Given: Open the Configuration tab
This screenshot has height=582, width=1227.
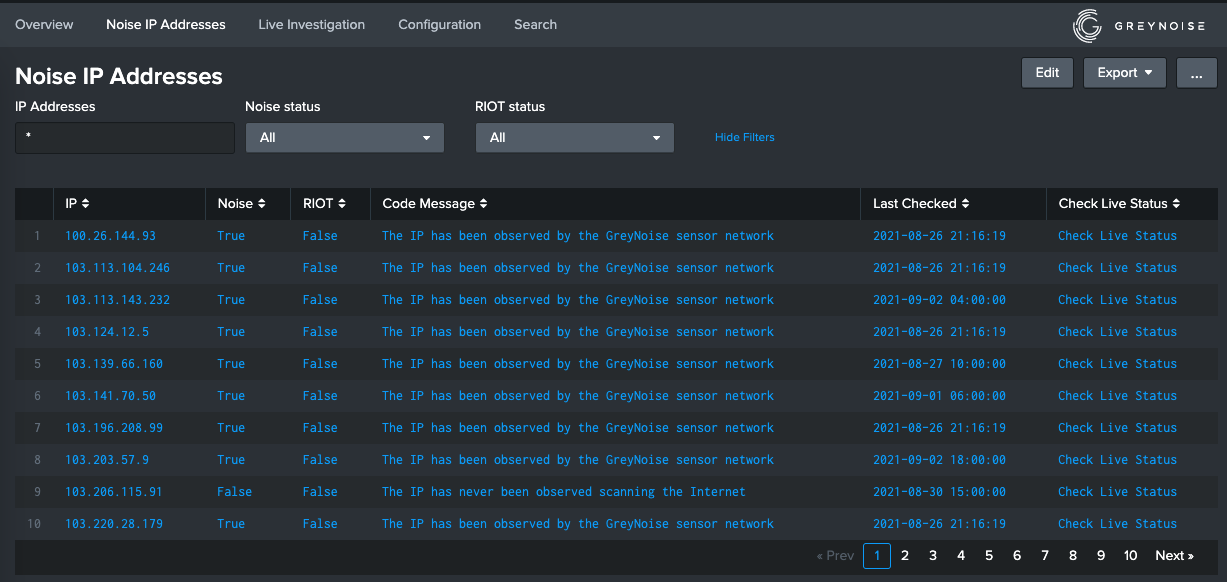Looking at the screenshot, I should pos(439,24).
